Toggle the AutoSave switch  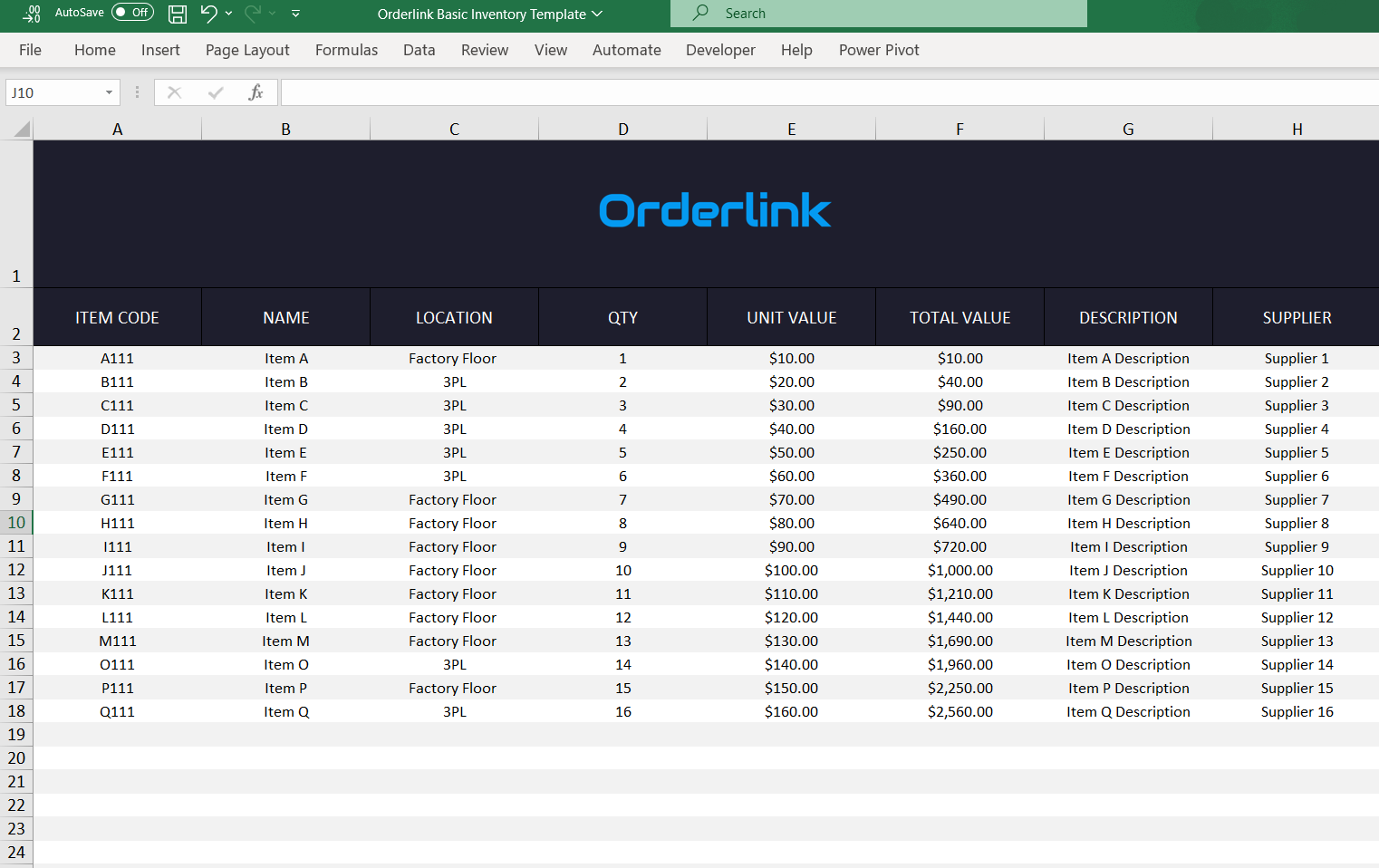pos(132,13)
